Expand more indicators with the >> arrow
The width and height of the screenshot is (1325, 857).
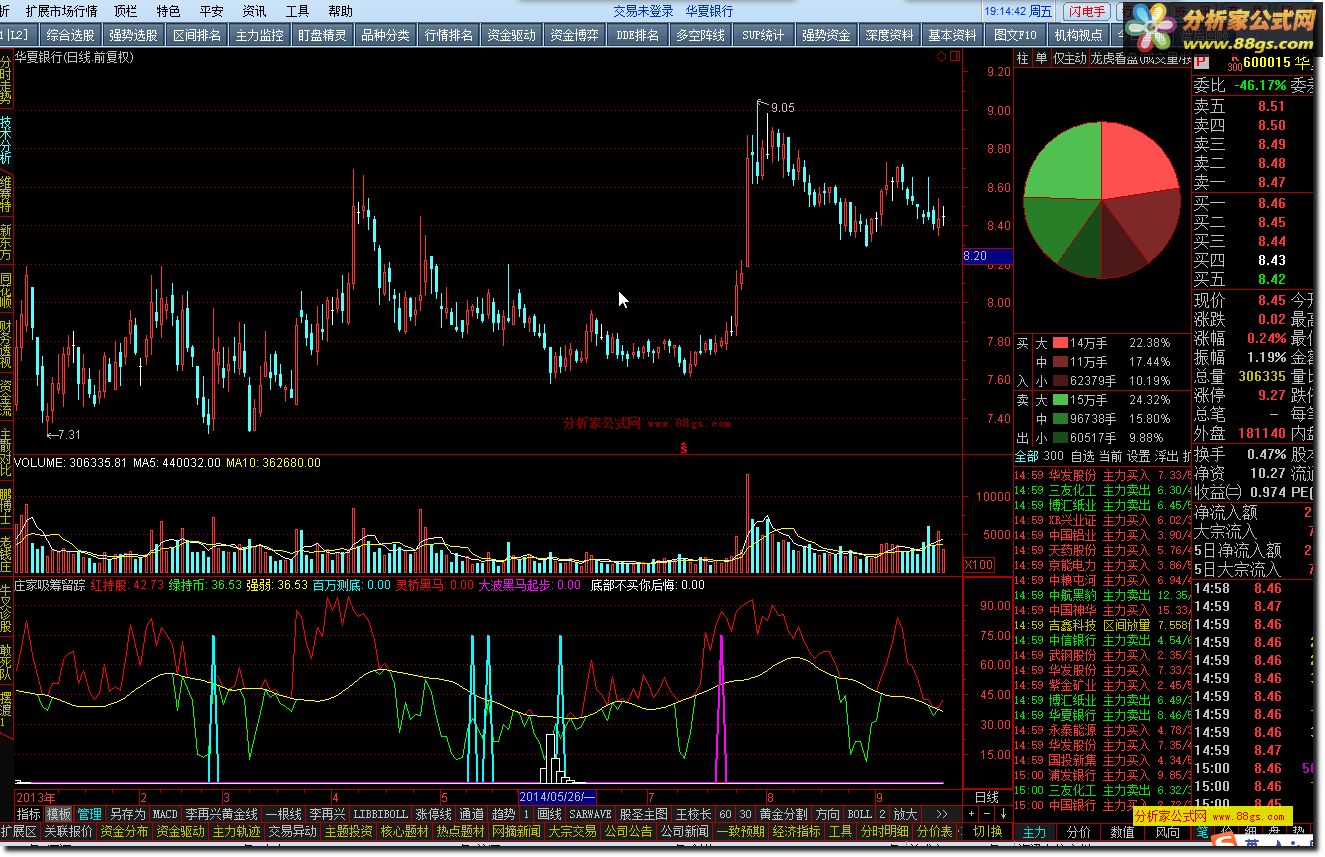[940, 814]
